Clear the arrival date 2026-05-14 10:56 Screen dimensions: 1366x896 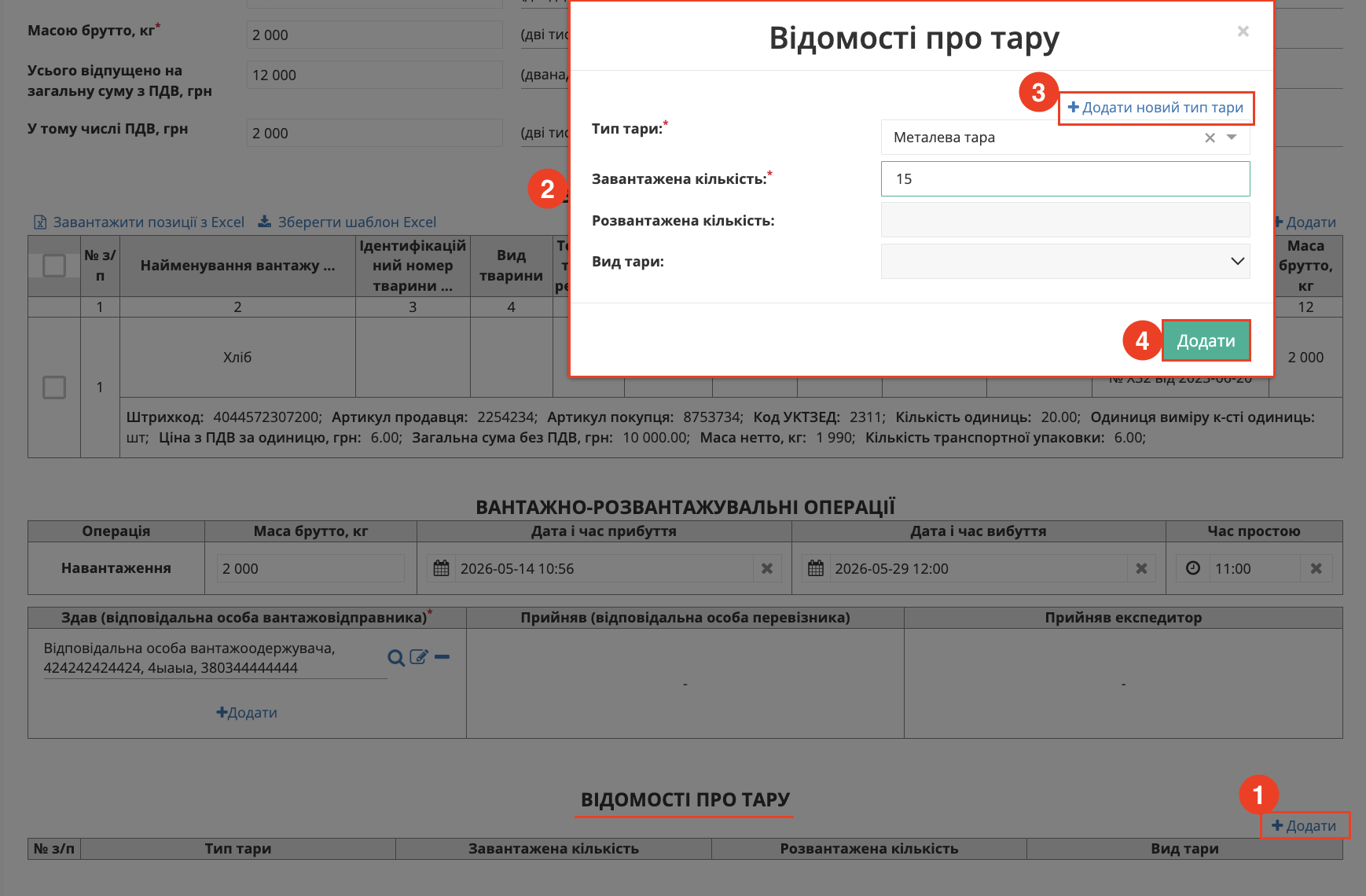pos(767,568)
